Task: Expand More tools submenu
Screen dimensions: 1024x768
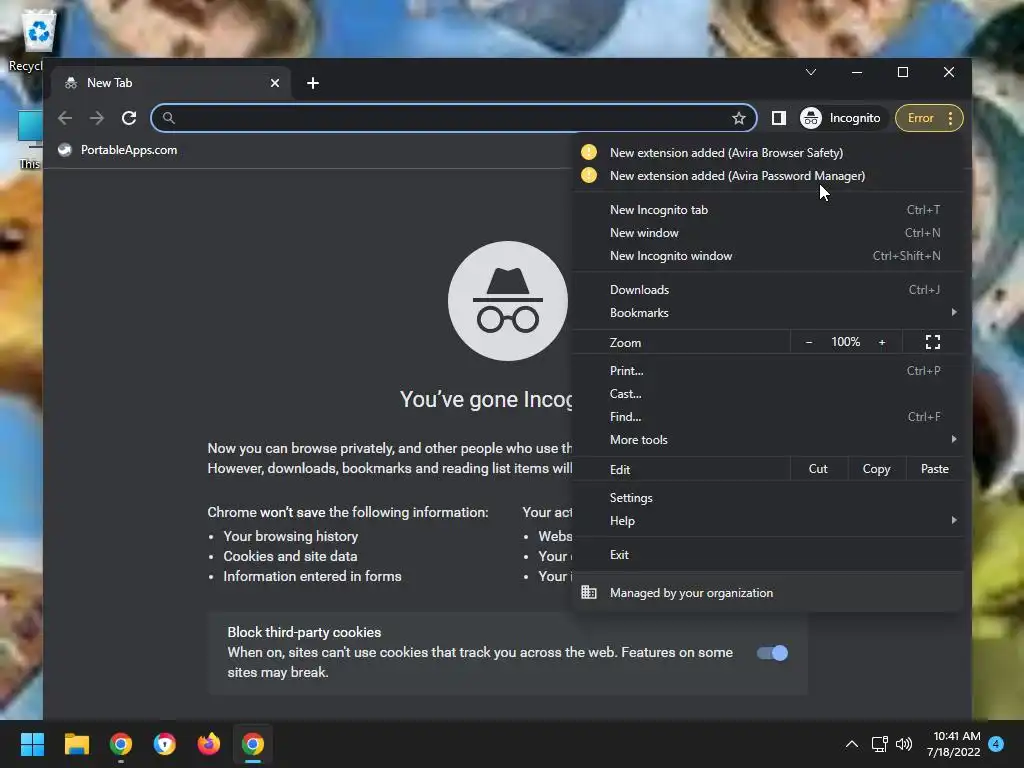Action: [x=768, y=440]
